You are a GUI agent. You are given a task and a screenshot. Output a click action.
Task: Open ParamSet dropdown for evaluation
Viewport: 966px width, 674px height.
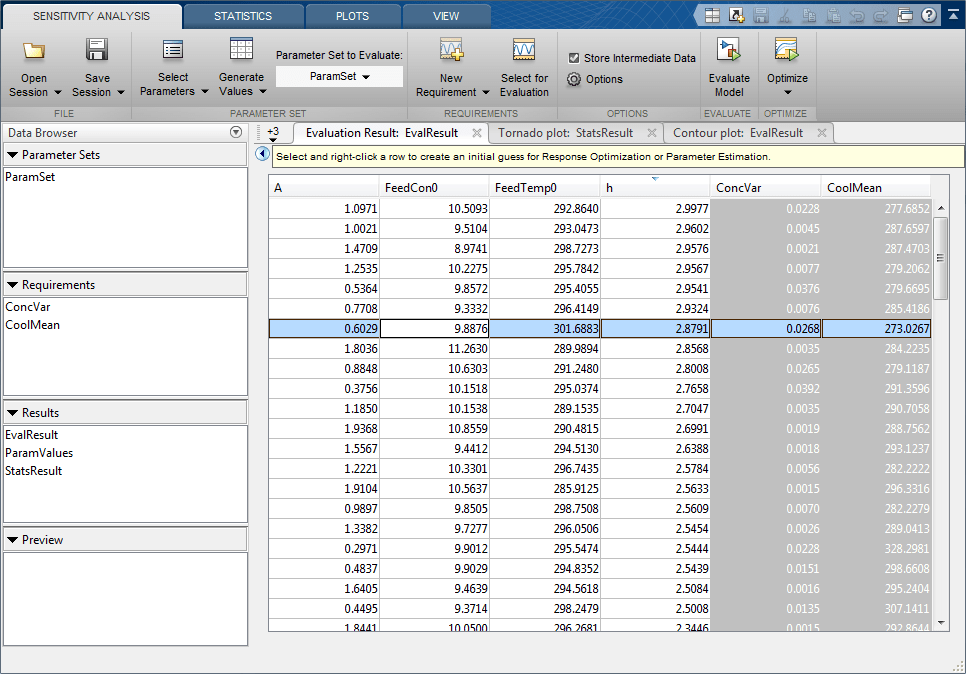click(x=339, y=77)
